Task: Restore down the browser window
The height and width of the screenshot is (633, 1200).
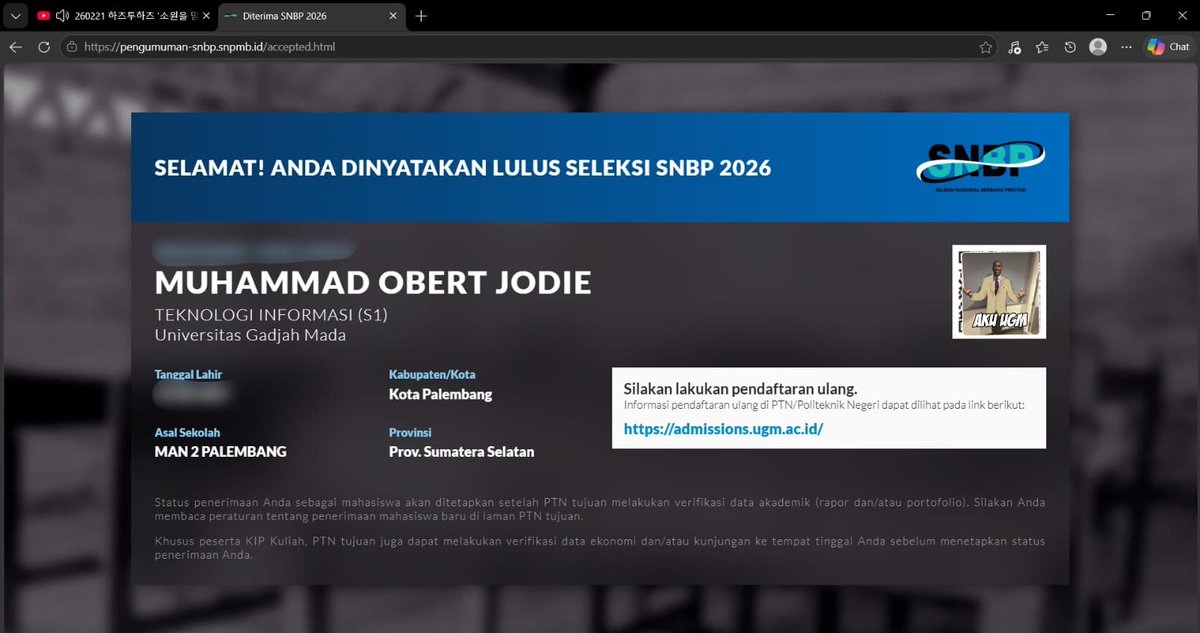Action: (x=1146, y=16)
